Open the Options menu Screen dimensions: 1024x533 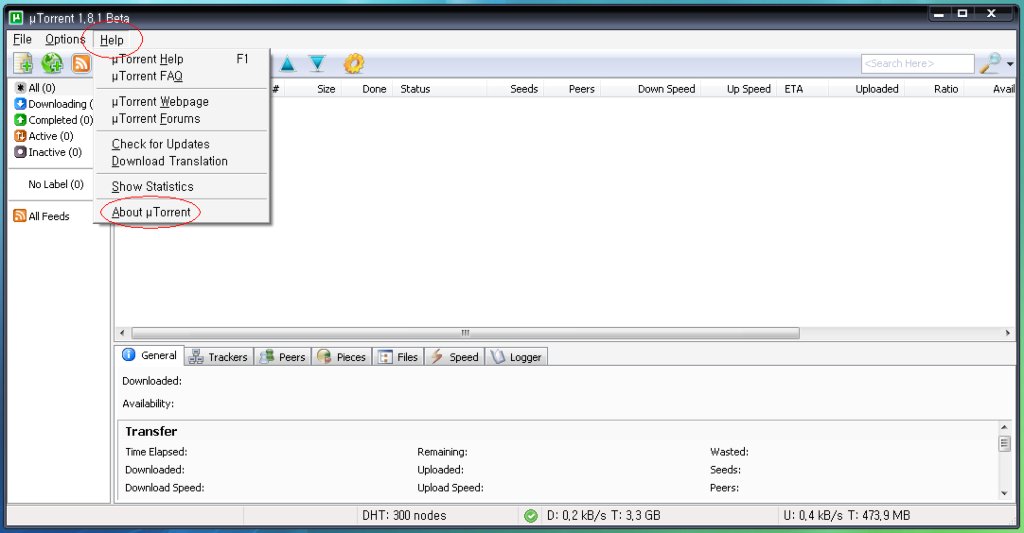65,39
